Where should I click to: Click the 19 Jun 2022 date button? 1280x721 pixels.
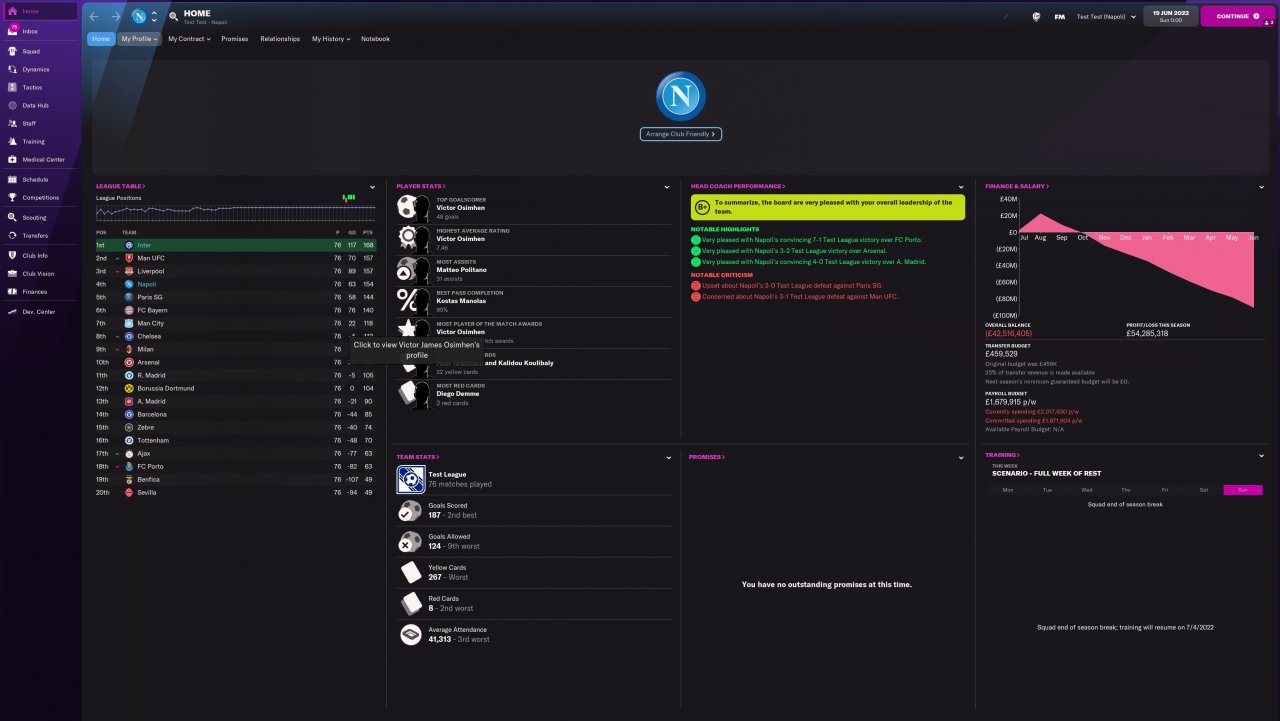[1170, 16]
